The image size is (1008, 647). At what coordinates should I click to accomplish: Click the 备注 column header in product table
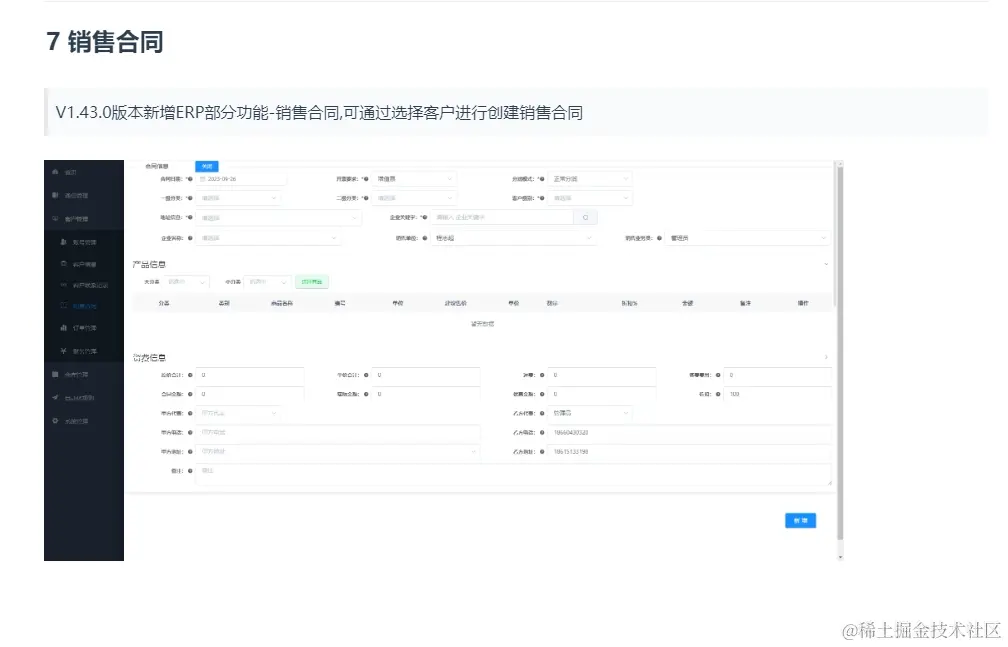tap(745, 303)
